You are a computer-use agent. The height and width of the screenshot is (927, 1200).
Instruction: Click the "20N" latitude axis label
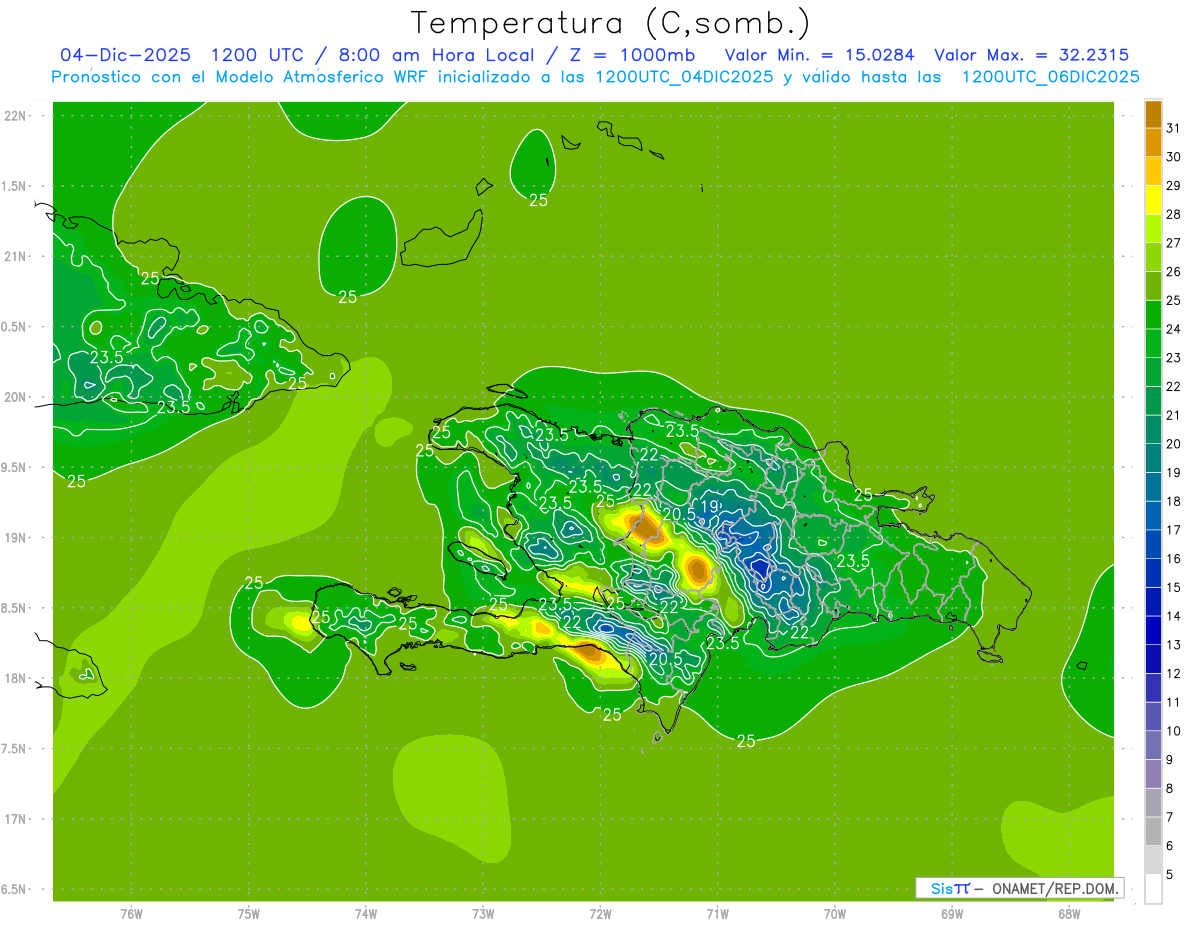coord(15,397)
